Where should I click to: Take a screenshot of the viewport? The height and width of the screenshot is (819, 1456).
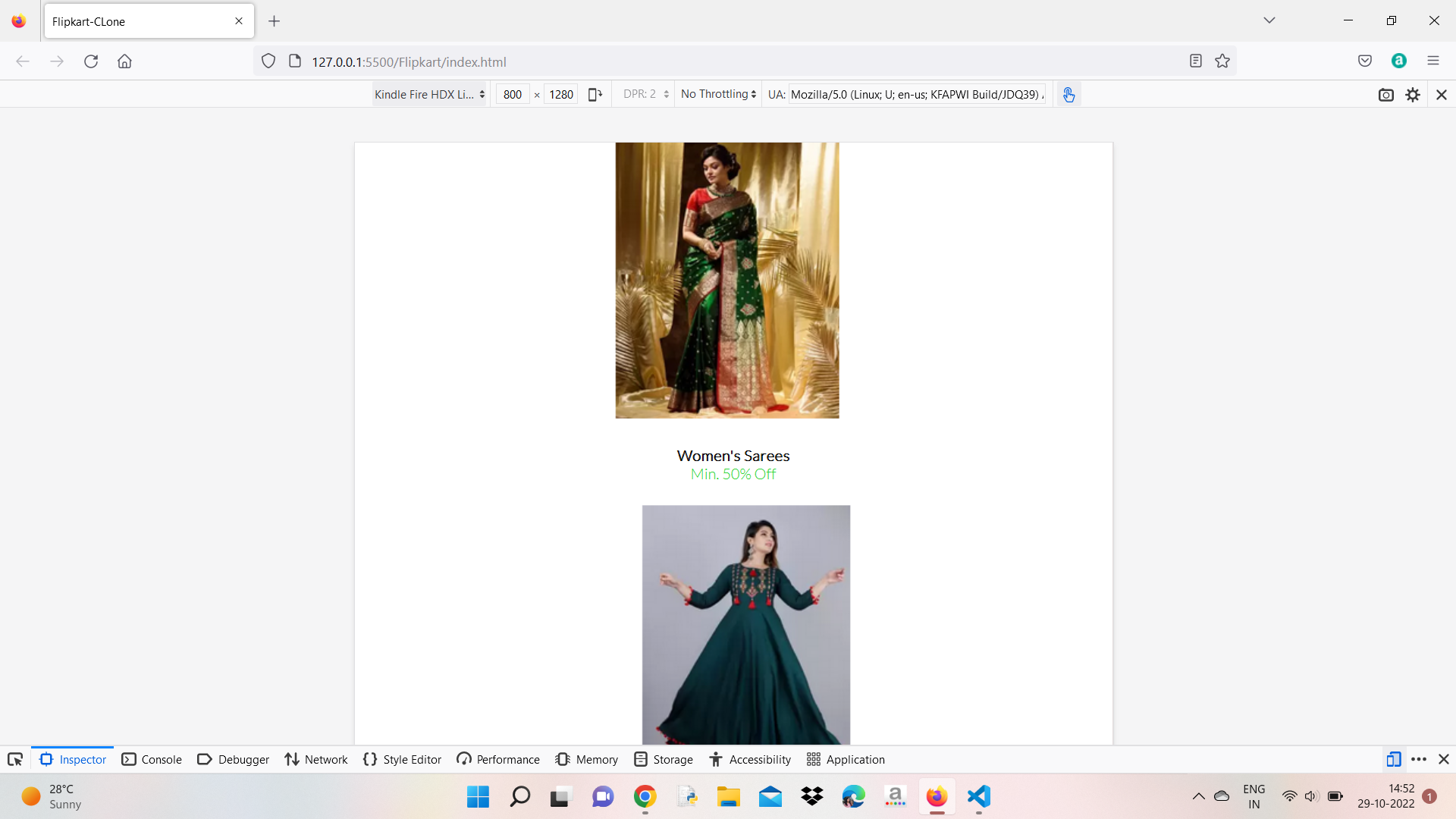point(1386,94)
